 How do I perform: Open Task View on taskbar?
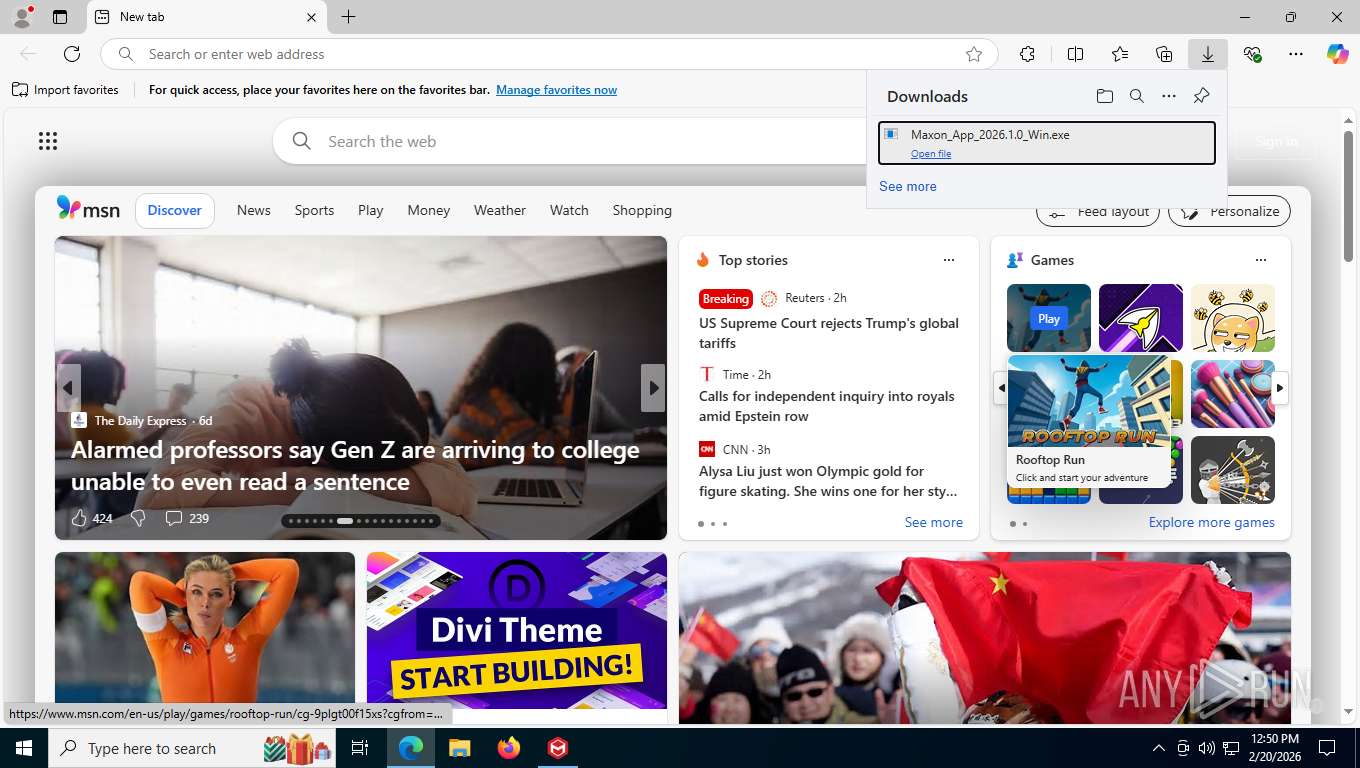[x=360, y=748]
